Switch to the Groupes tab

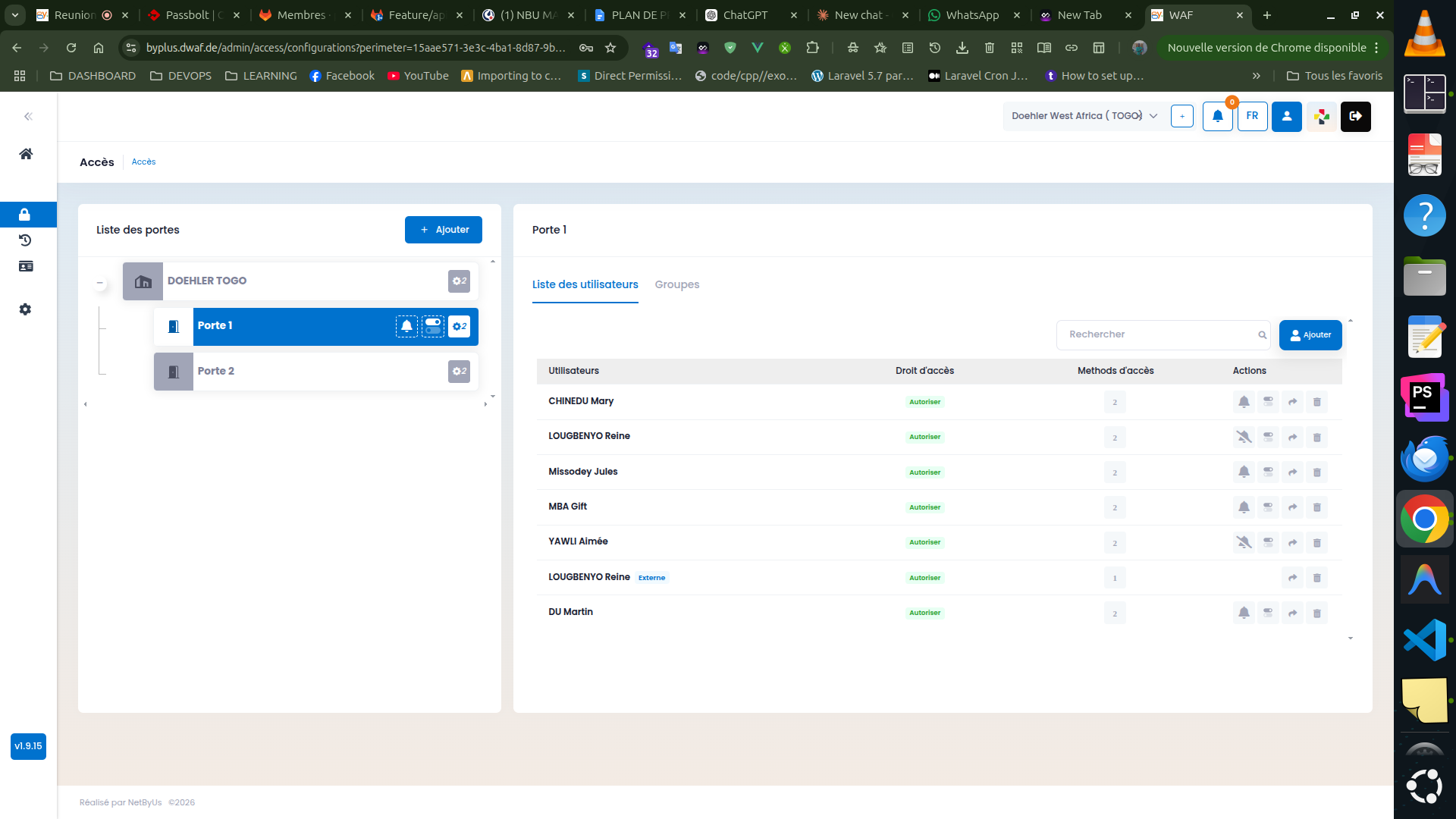click(x=676, y=284)
